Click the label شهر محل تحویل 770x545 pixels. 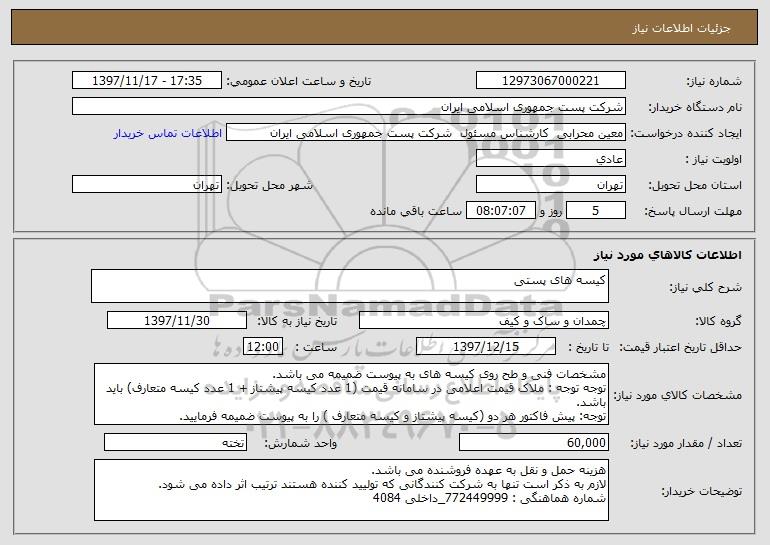[269, 185]
